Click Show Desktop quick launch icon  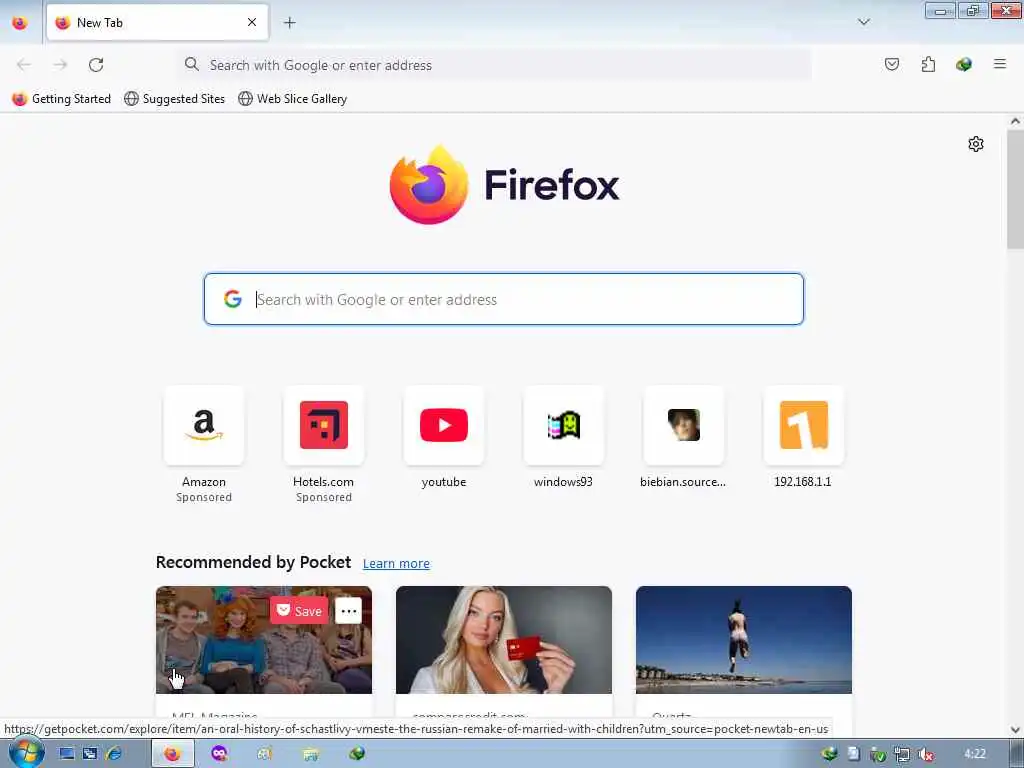[x=67, y=754]
